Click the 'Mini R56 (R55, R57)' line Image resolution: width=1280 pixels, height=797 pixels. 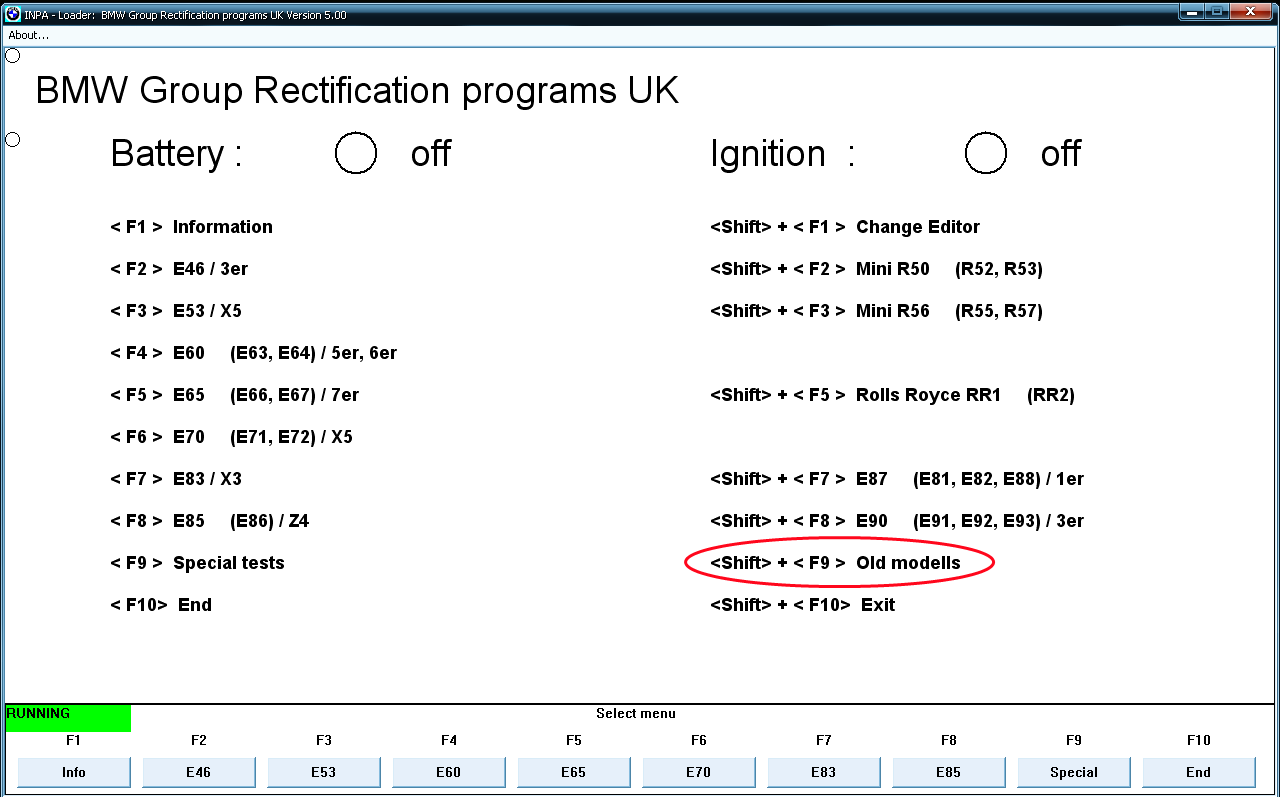[877, 311]
